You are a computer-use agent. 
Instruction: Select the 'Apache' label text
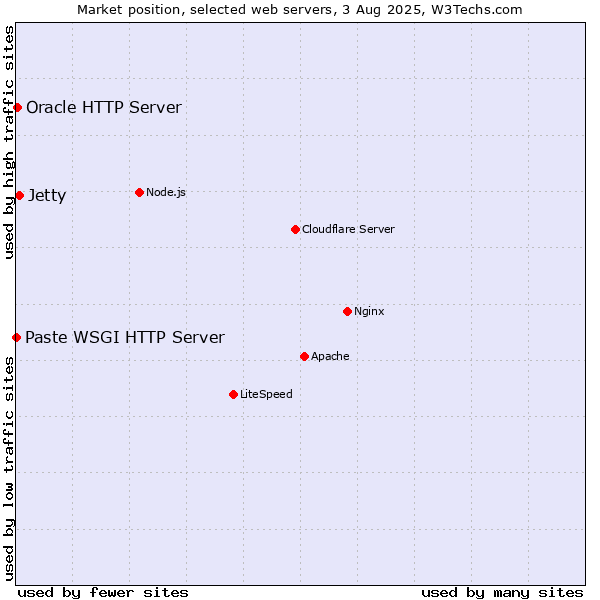(x=330, y=356)
